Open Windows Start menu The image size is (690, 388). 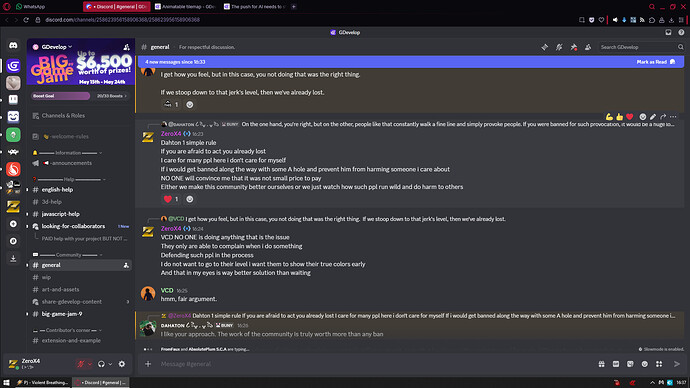[6, 382]
